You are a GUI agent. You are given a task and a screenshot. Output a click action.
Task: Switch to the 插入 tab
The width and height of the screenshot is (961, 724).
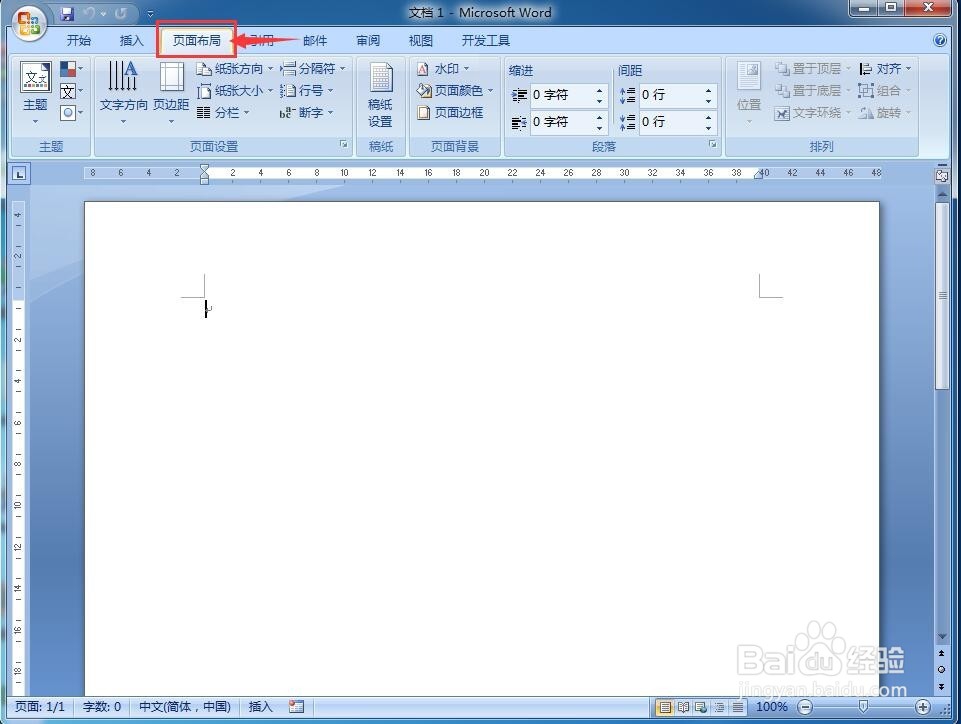pos(131,40)
